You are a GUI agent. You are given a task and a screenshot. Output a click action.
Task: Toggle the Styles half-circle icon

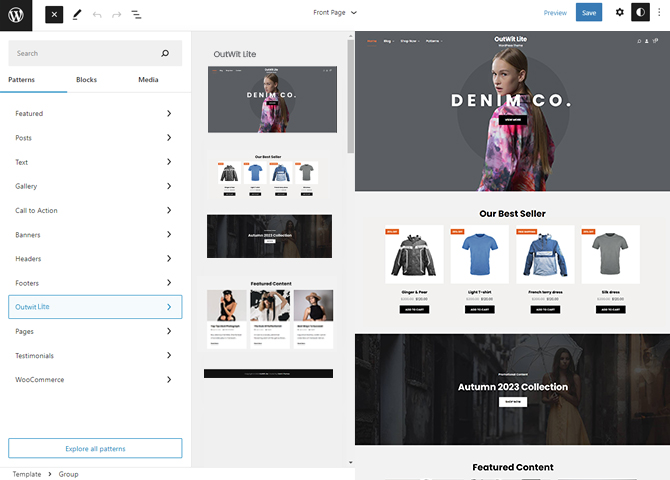pyautogui.click(x=640, y=13)
